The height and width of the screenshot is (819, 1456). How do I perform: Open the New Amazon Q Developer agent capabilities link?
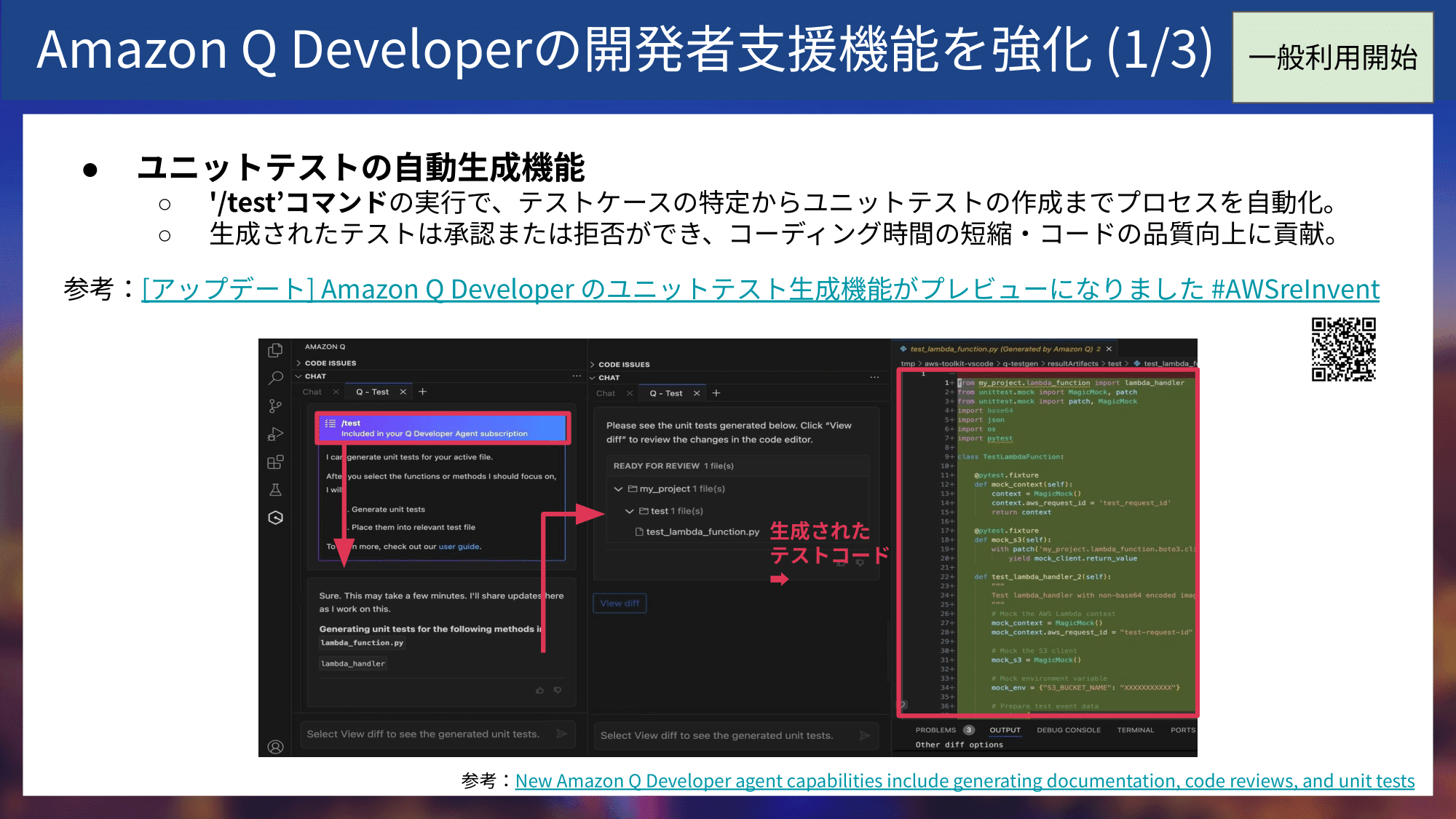[x=965, y=780]
